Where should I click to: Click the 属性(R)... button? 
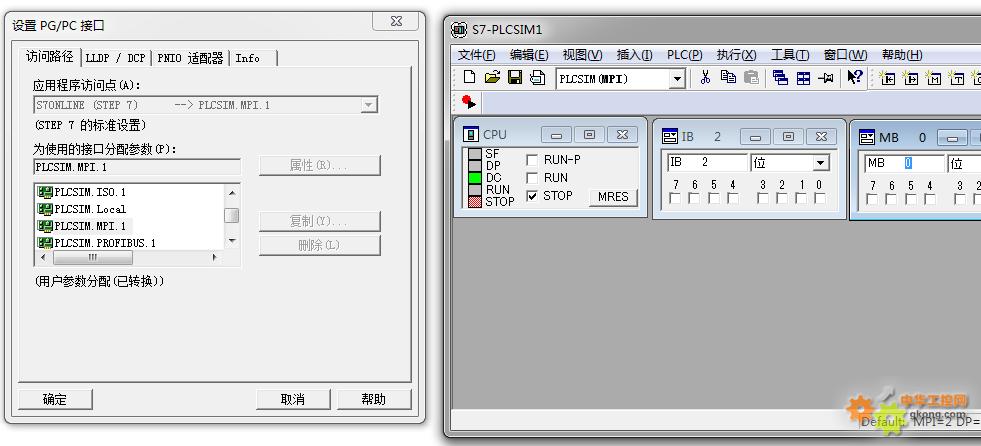320,165
